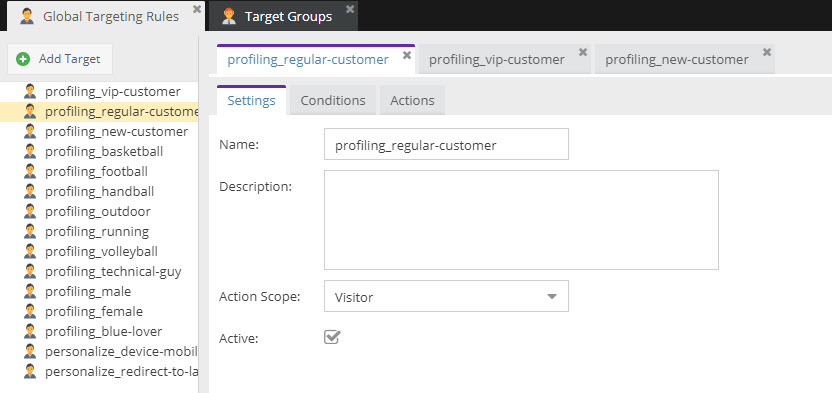Click person icon next to profiling_basketball
The height and width of the screenshot is (393, 832).
click(x=30, y=152)
